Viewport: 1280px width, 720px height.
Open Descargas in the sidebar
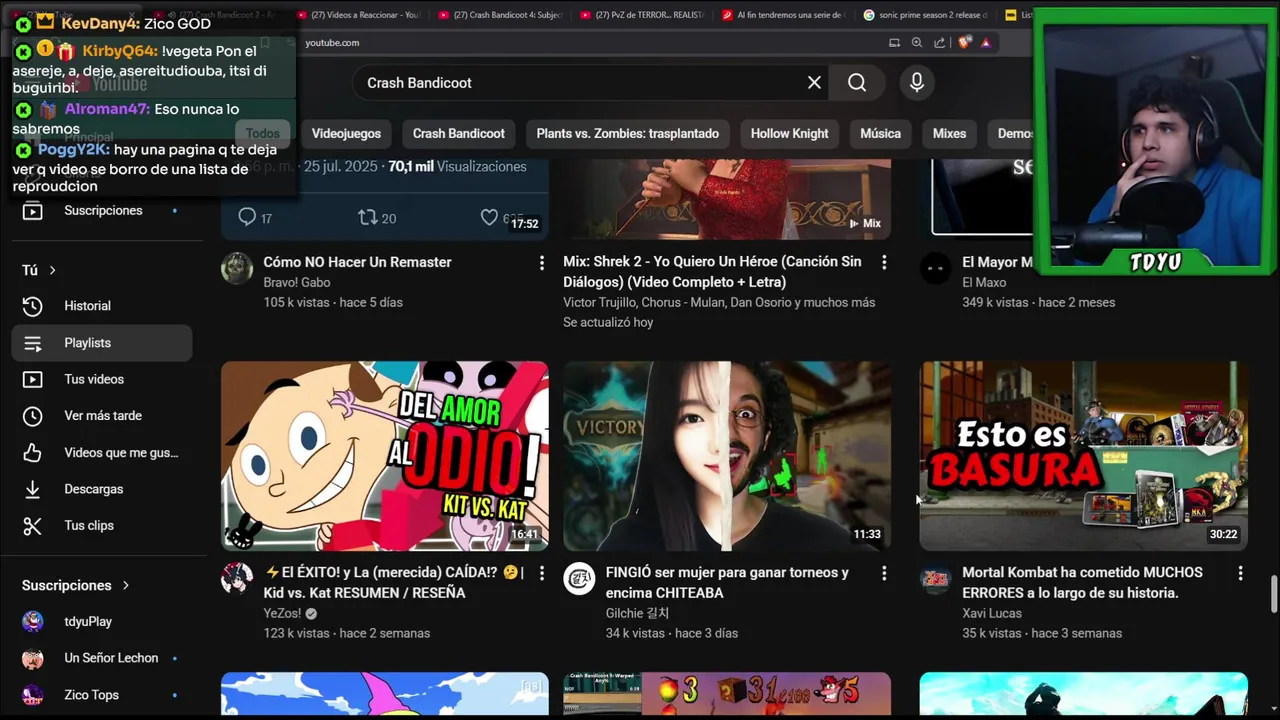101,489
